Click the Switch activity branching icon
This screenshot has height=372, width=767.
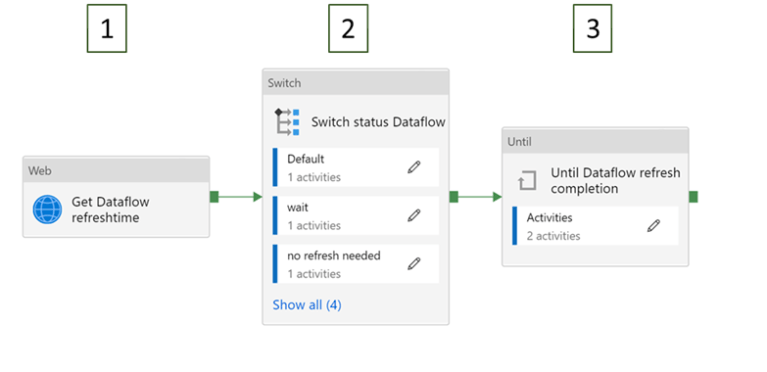tap(287, 122)
